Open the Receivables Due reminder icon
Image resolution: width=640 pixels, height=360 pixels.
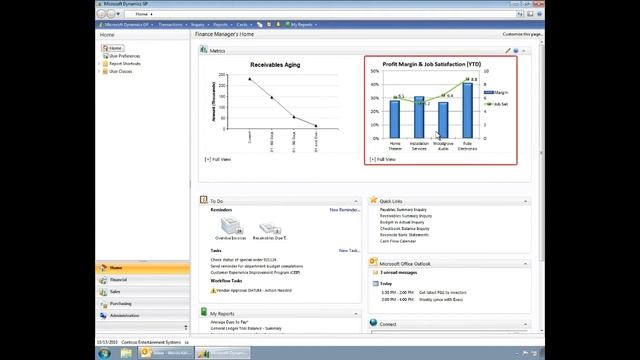point(271,228)
